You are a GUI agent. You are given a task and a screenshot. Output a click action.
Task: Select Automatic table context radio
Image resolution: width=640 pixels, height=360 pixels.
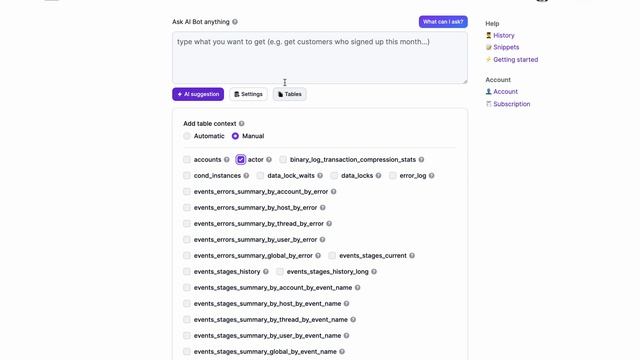pyautogui.click(x=187, y=136)
